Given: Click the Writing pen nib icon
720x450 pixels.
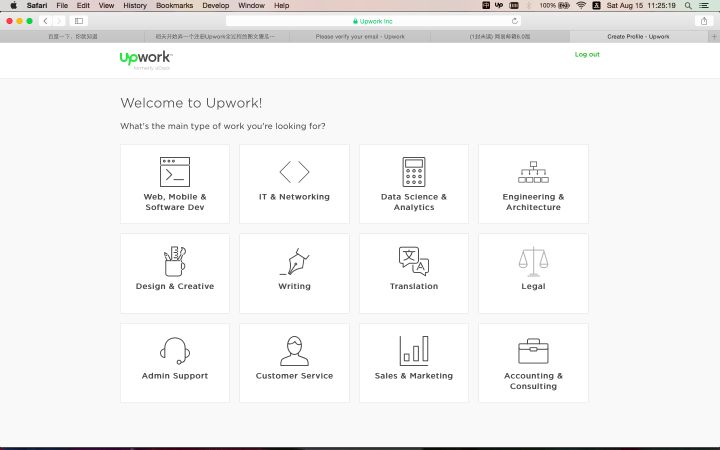Looking at the screenshot, I should point(294,262).
